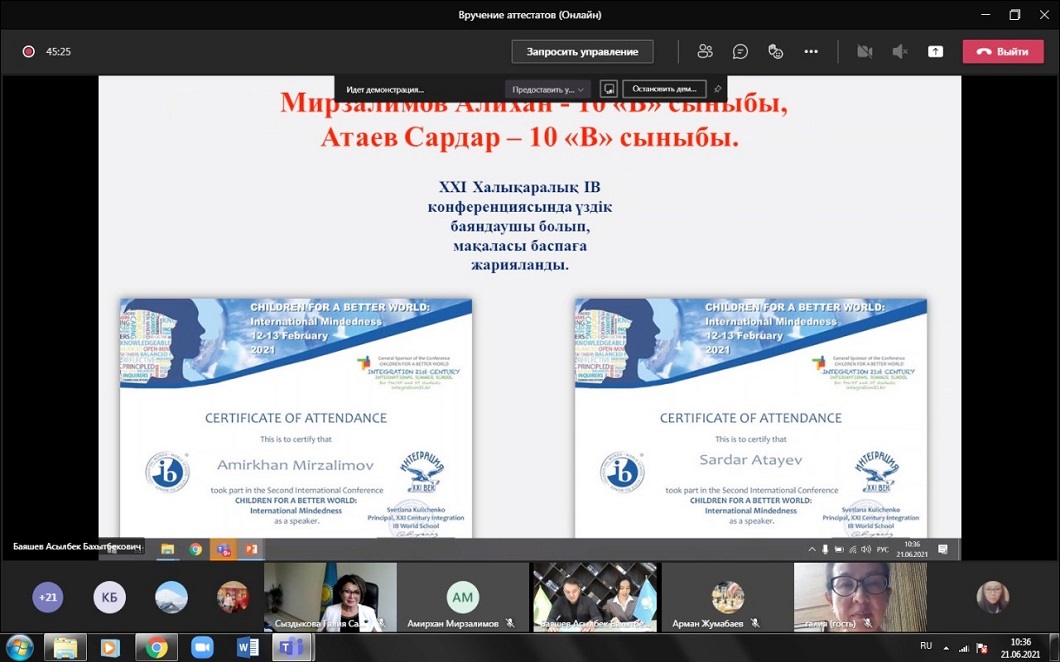Click the include computer sound icon
The width and height of the screenshot is (1060, 662).
[608, 89]
